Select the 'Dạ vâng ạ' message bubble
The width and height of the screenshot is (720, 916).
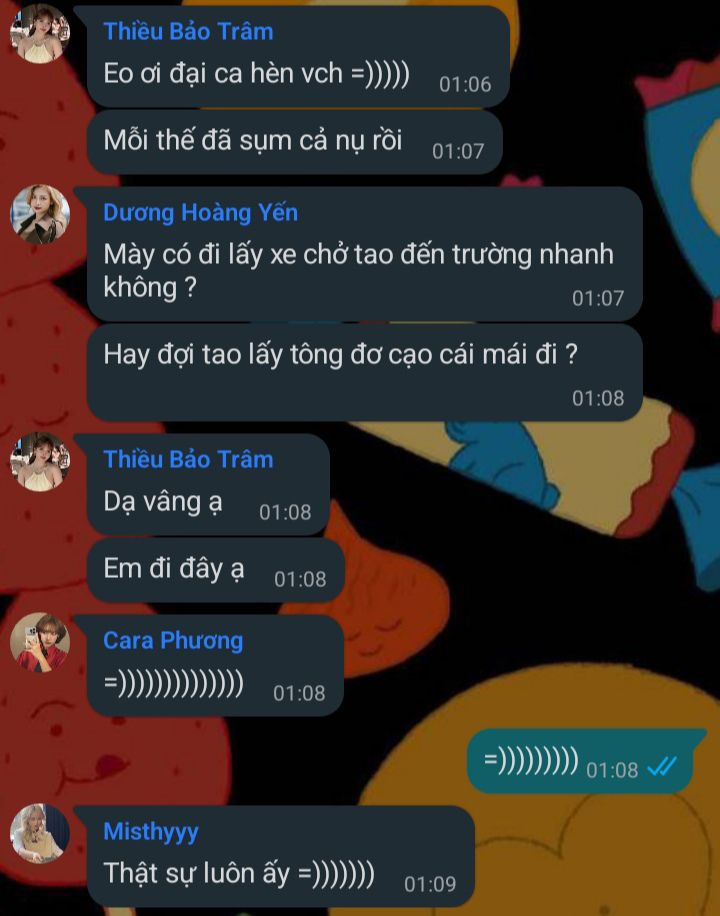[x=208, y=484]
